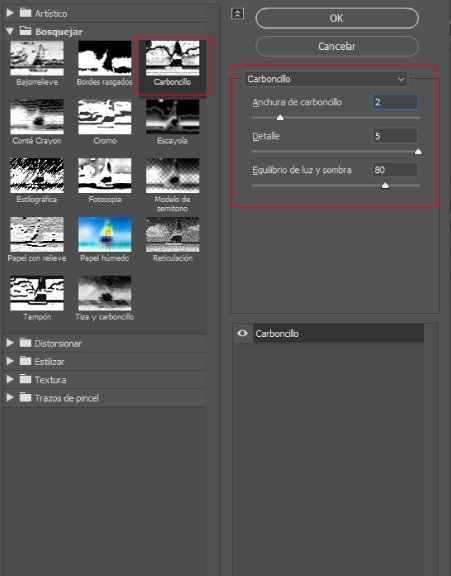Click the Cancelar button
Image resolution: width=451 pixels, height=576 pixels.
pyautogui.click(x=337, y=46)
